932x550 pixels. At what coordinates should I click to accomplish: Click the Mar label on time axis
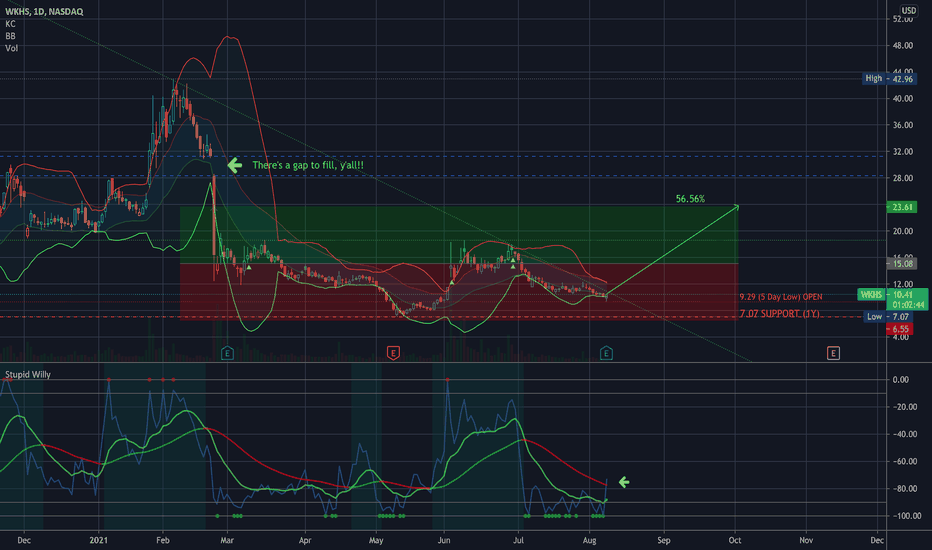227,540
